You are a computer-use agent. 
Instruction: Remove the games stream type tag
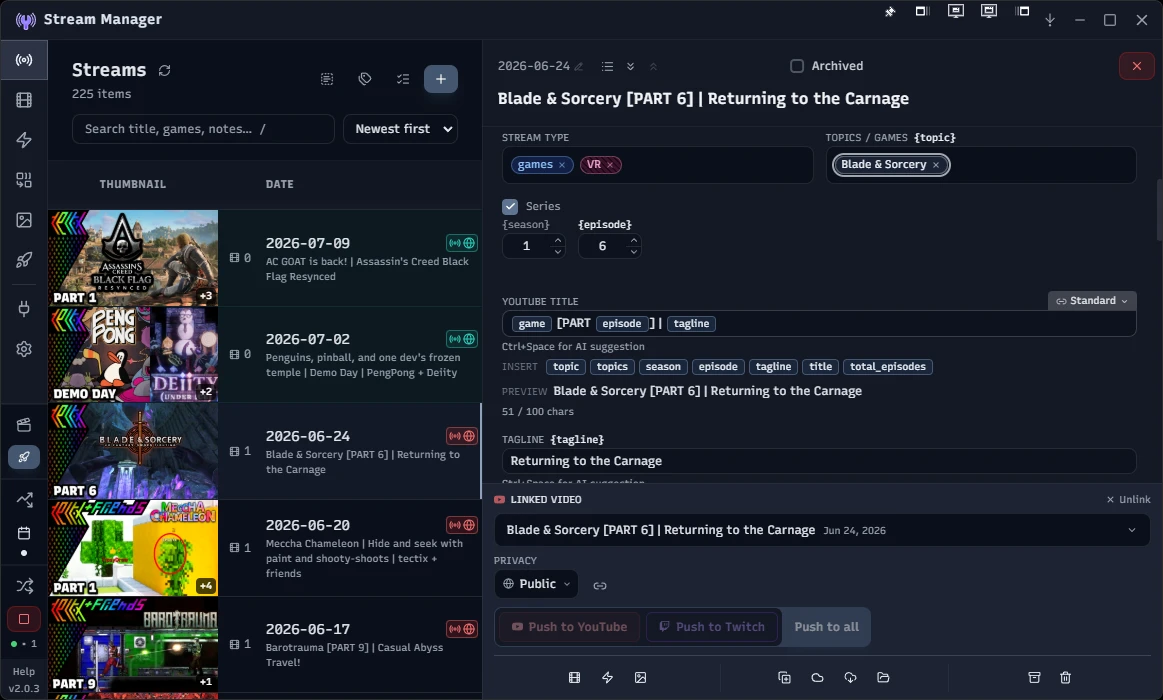pyautogui.click(x=562, y=165)
